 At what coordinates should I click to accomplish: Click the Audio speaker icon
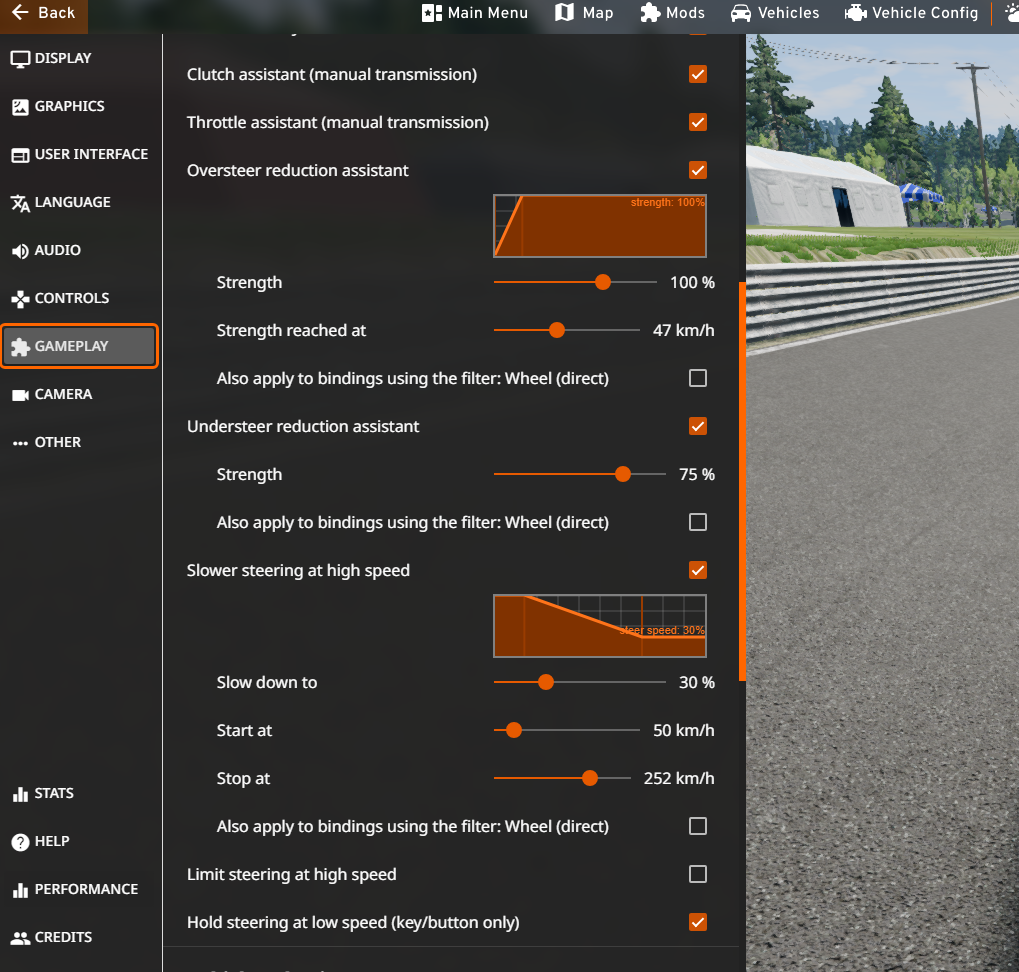[x=20, y=251]
